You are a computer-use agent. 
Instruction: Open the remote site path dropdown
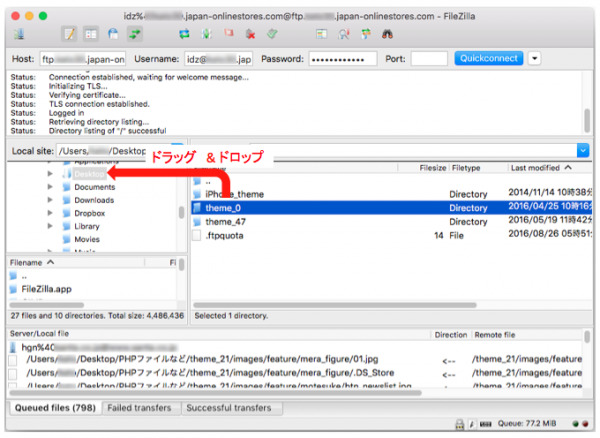coord(583,150)
